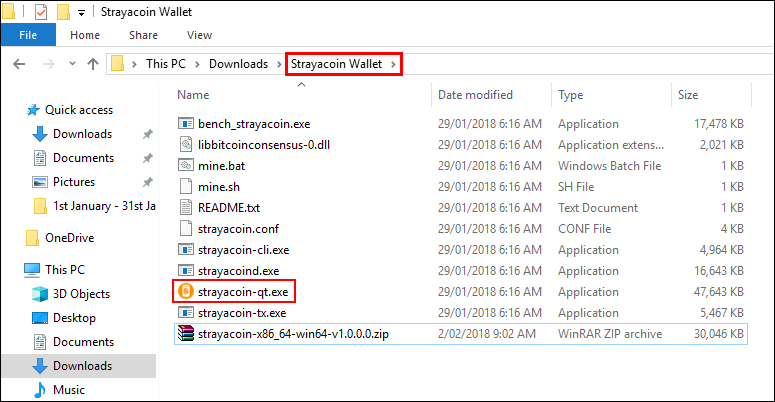Click the Quick access star icon
Screen dimensions: 775x402
click(33, 110)
